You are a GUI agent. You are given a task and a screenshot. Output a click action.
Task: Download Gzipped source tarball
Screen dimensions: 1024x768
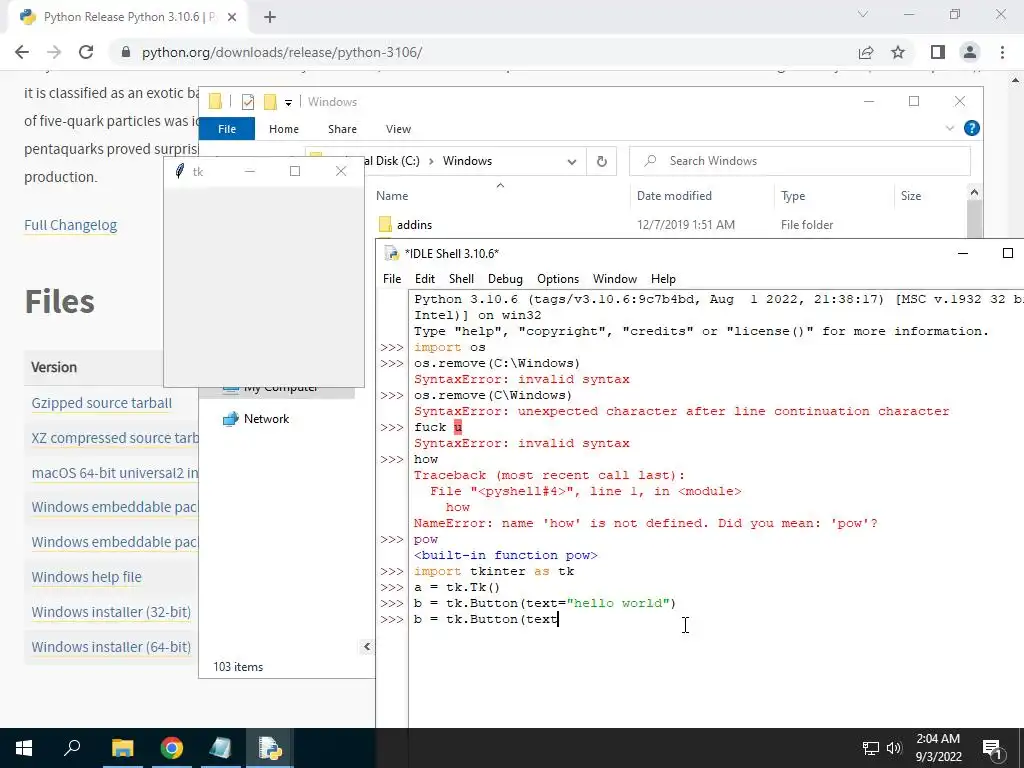coord(102,403)
